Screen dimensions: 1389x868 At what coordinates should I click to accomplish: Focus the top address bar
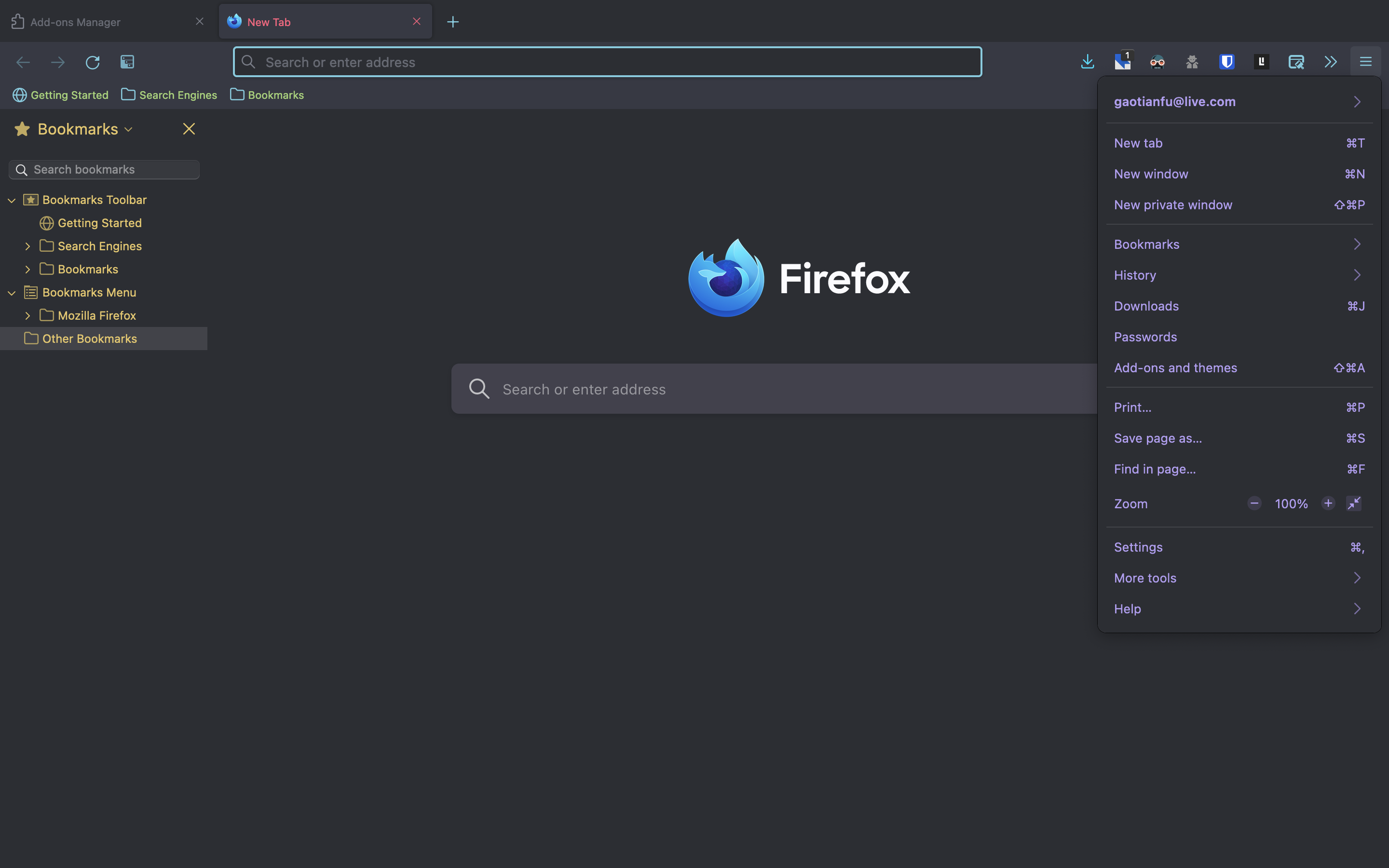point(607,62)
